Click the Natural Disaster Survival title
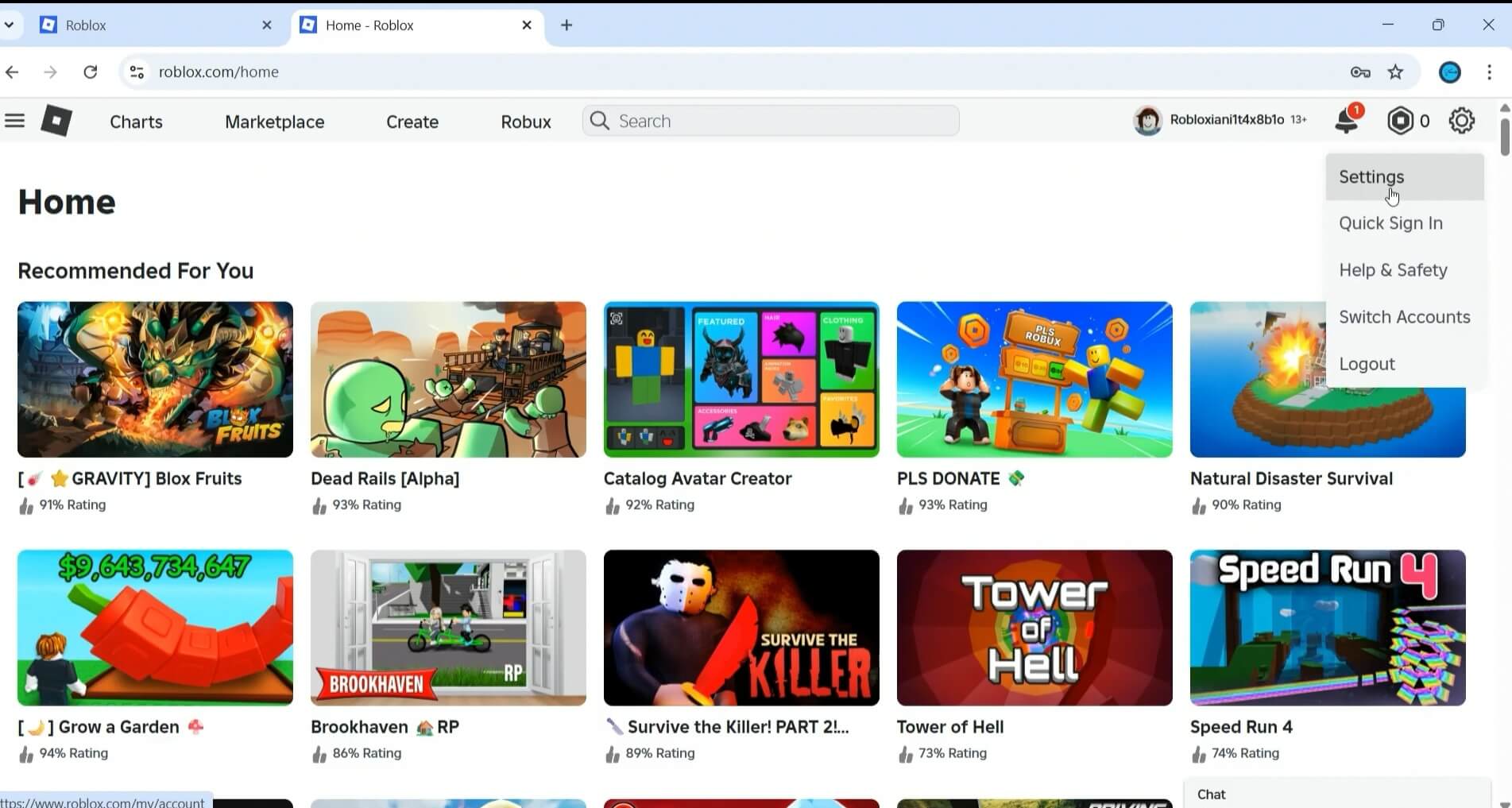 coord(1291,478)
